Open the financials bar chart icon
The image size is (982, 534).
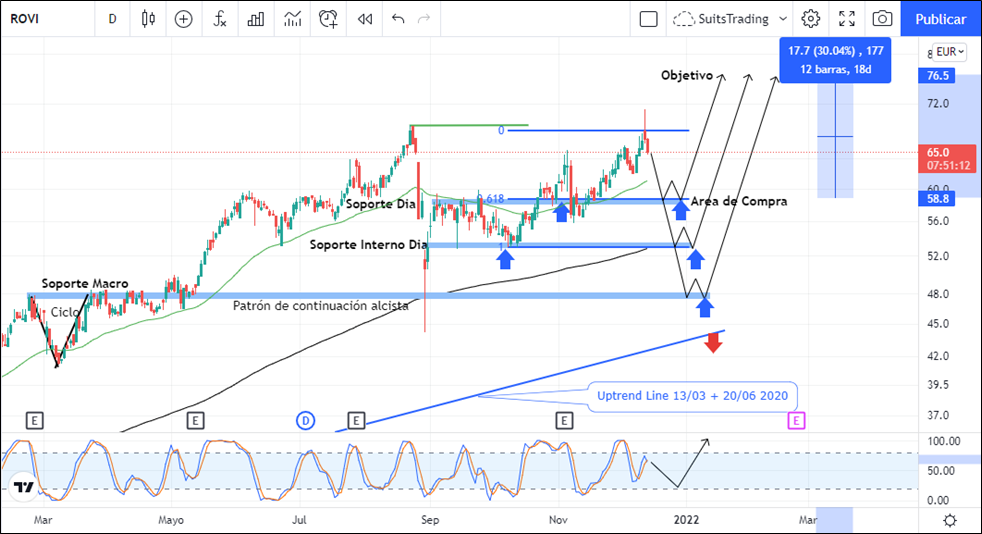[x=256, y=19]
